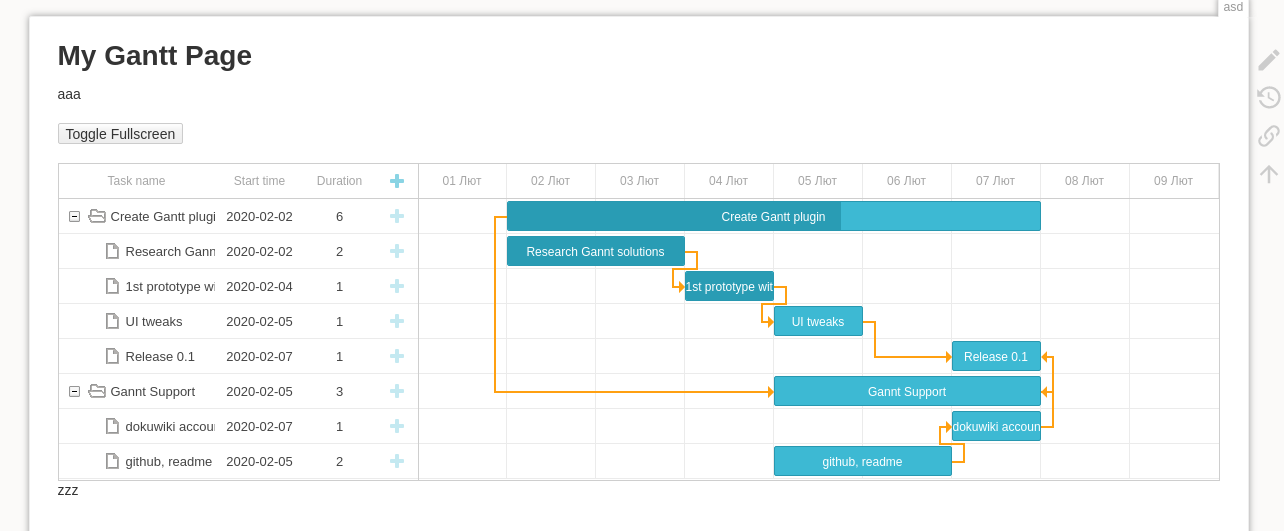Viewport: 1284px width, 531px height.
Task: Click plus icon on Release 0.1 row
Action: pos(397,356)
